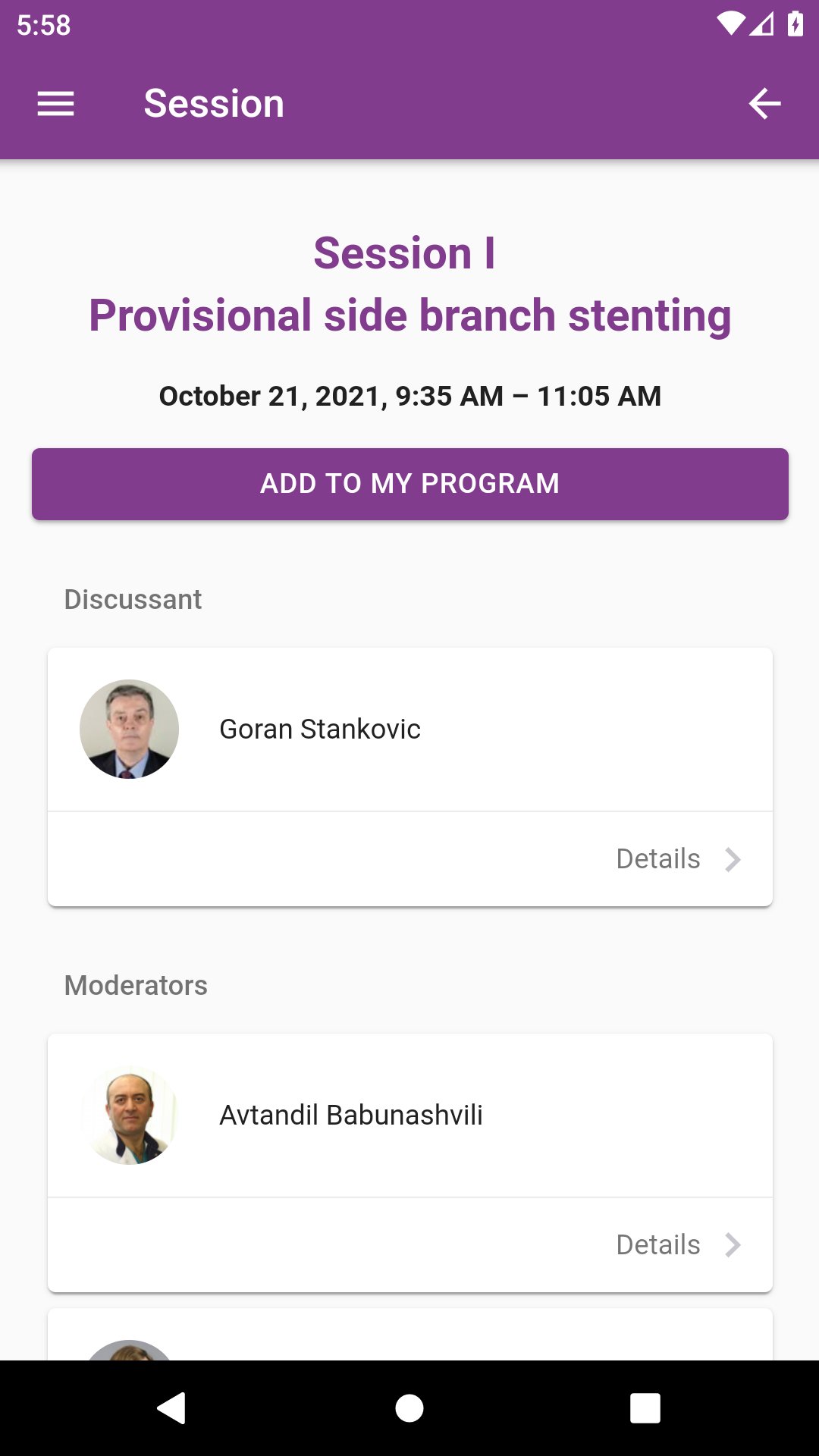Tap the Wi-Fi status icon
The image size is (819, 1456).
click(x=731, y=24)
